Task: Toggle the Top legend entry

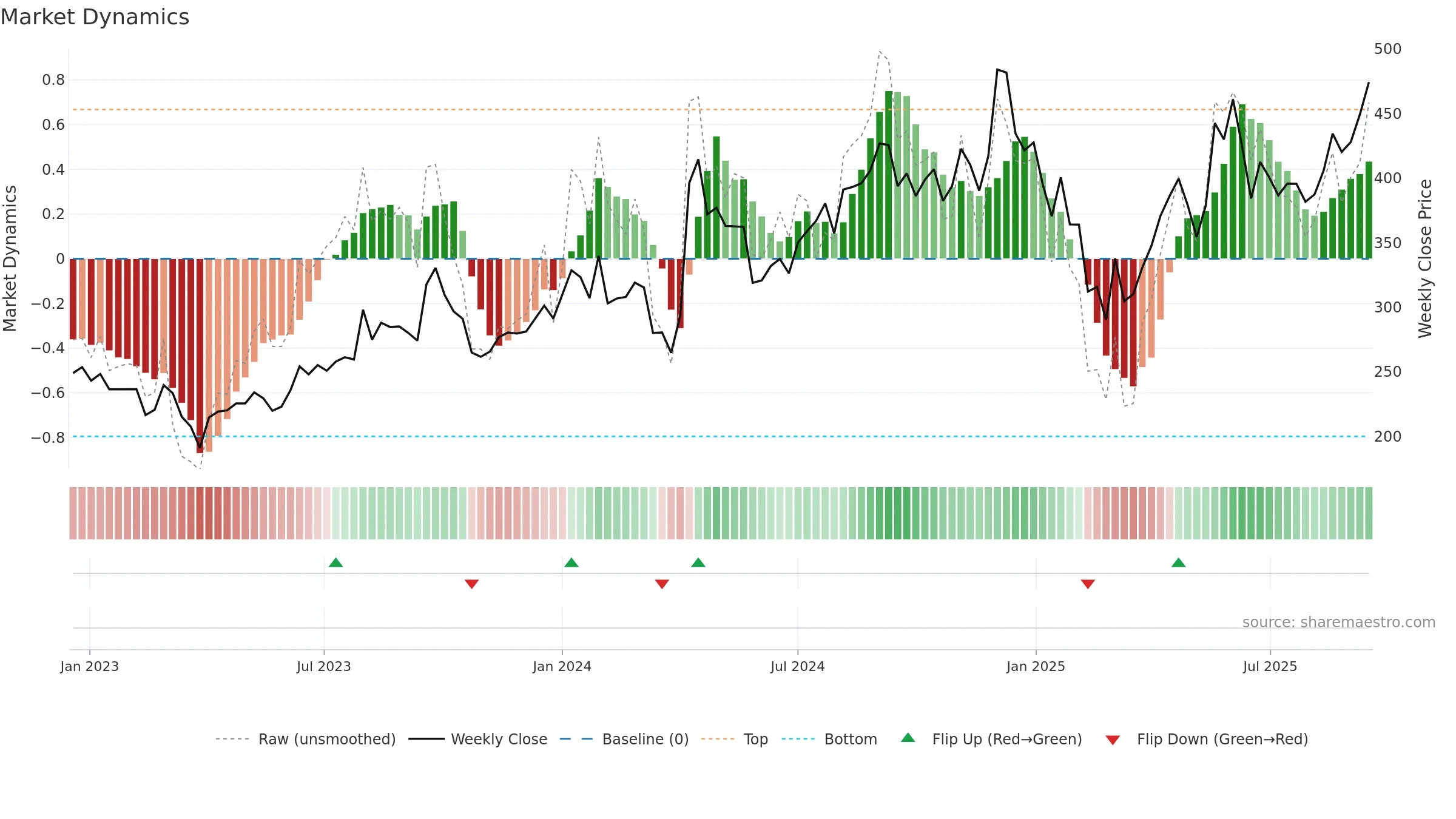Action: [x=735, y=739]
